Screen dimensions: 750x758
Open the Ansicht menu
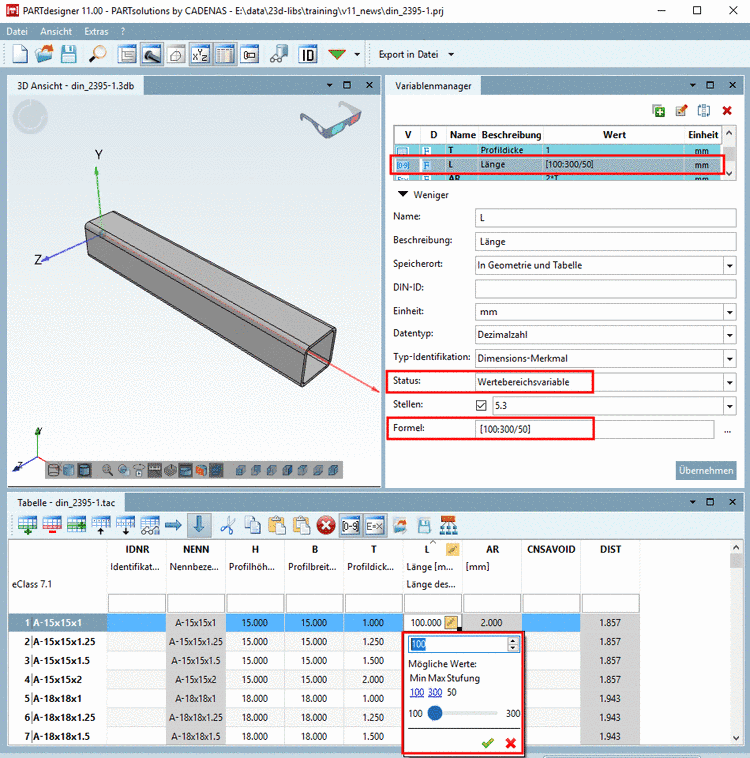pos(56,31)
